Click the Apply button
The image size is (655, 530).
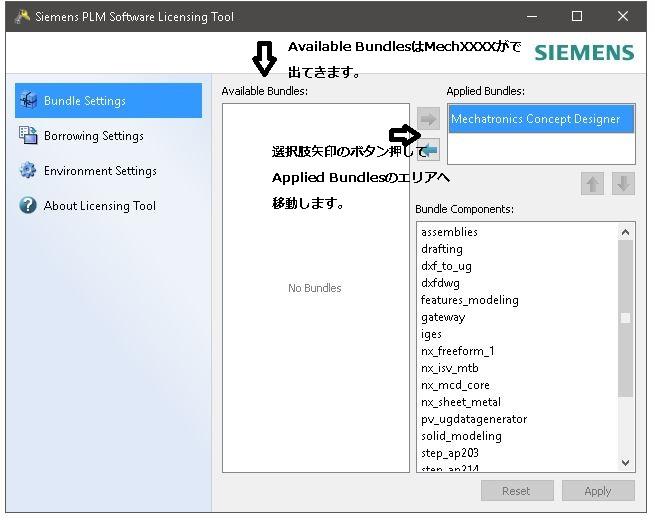(x=598, y=491)
